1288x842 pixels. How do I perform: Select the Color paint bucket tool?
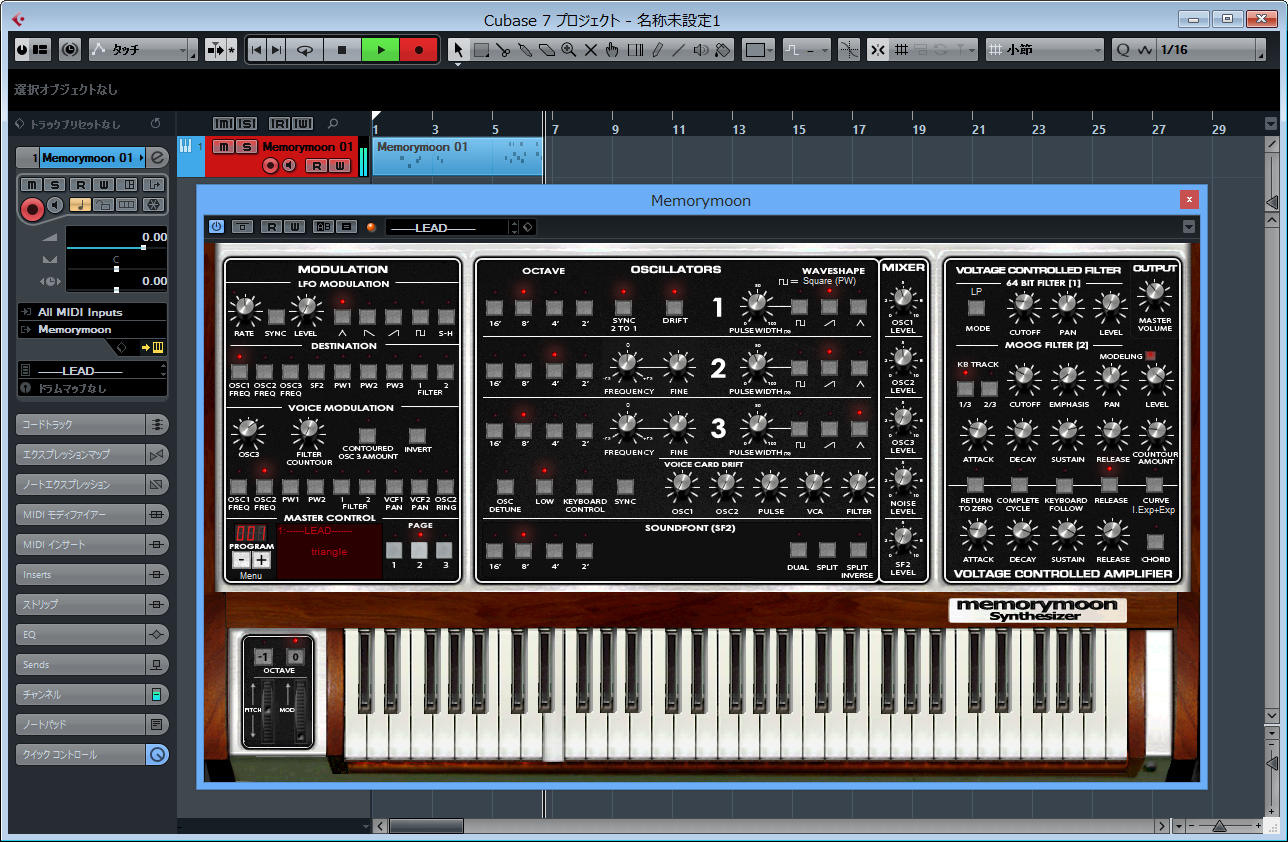pos(723,49)
